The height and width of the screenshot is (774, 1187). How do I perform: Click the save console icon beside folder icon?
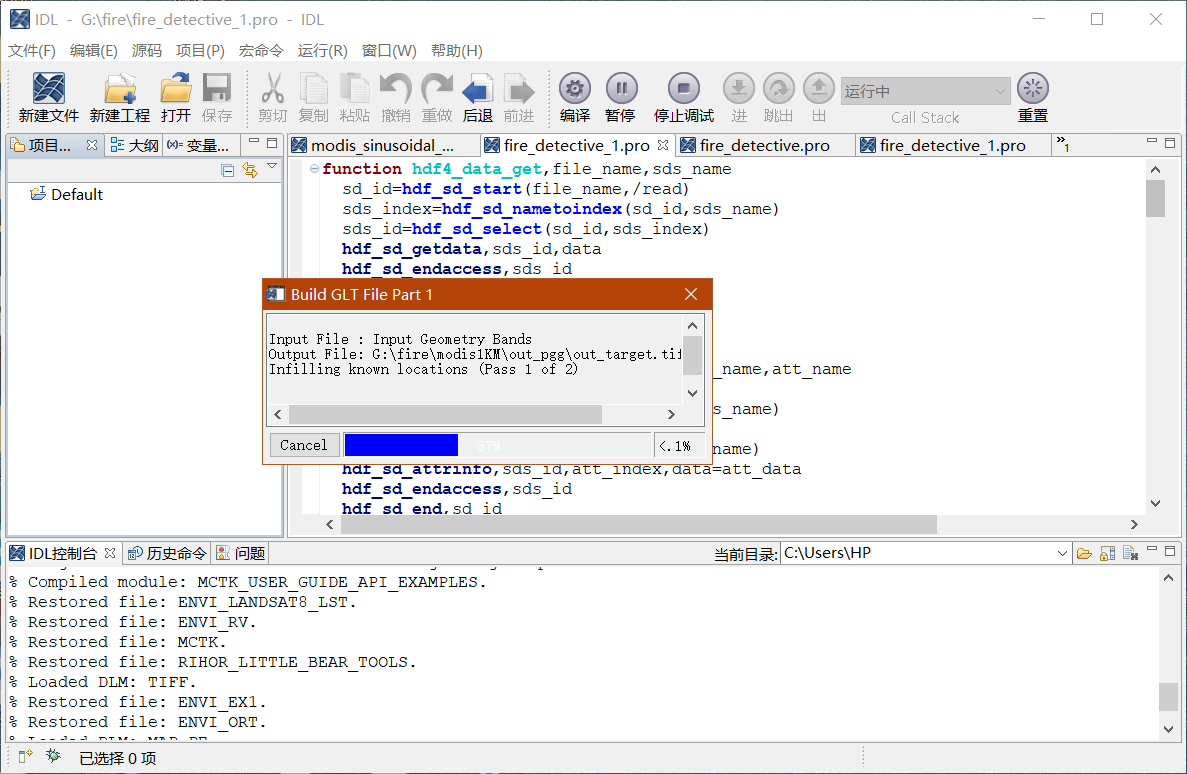click(1107, 554)
